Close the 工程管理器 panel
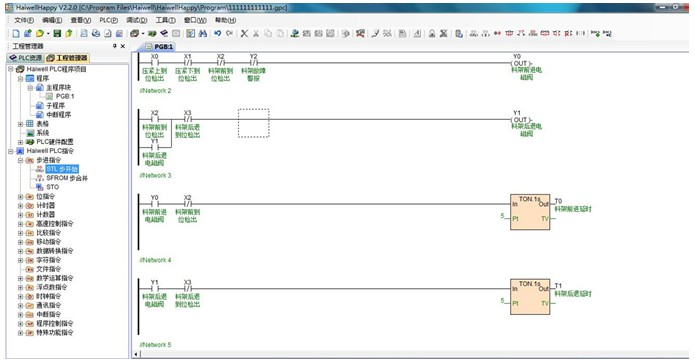 pyautogui.click(x=123, y=46)
